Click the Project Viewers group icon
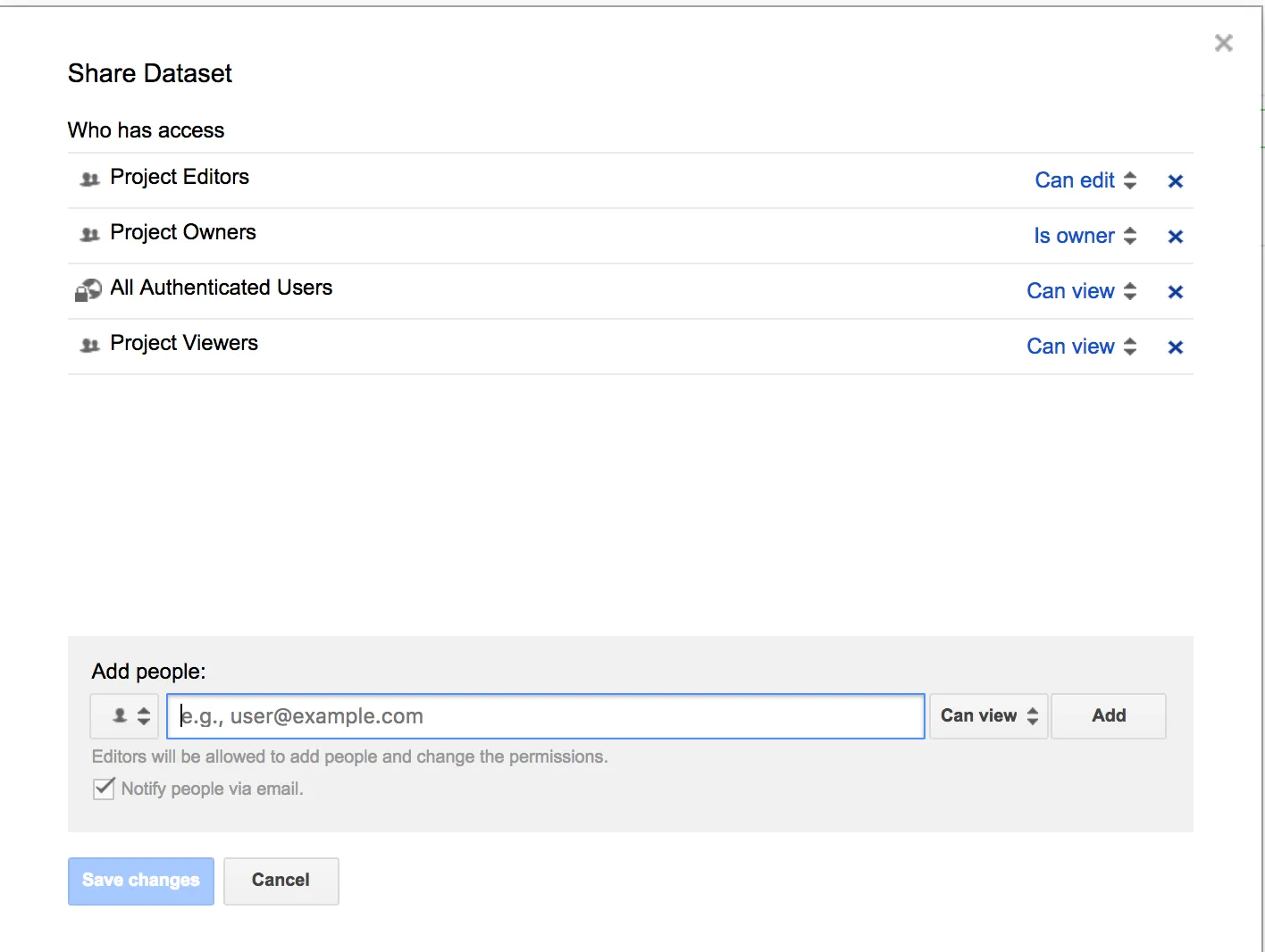The image size is (1265, 952). coord(89,345)
